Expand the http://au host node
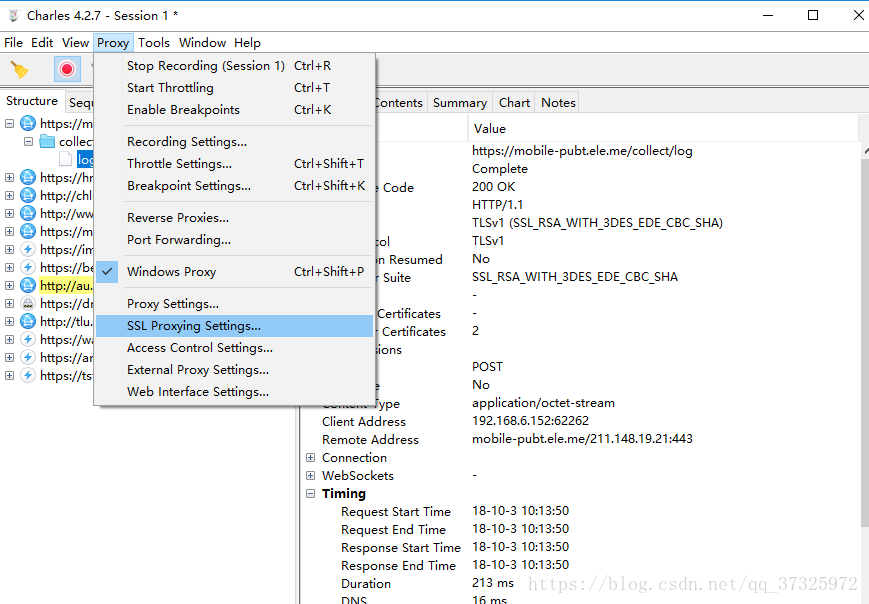Screen dimensions: 869x604 tap(9, 285)
